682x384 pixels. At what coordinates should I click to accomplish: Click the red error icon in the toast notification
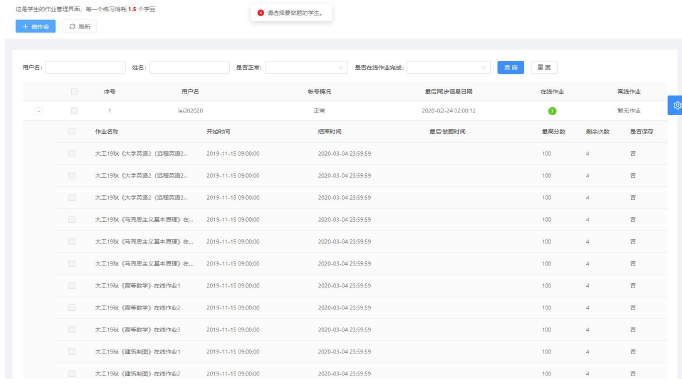(x=261, y=13)
